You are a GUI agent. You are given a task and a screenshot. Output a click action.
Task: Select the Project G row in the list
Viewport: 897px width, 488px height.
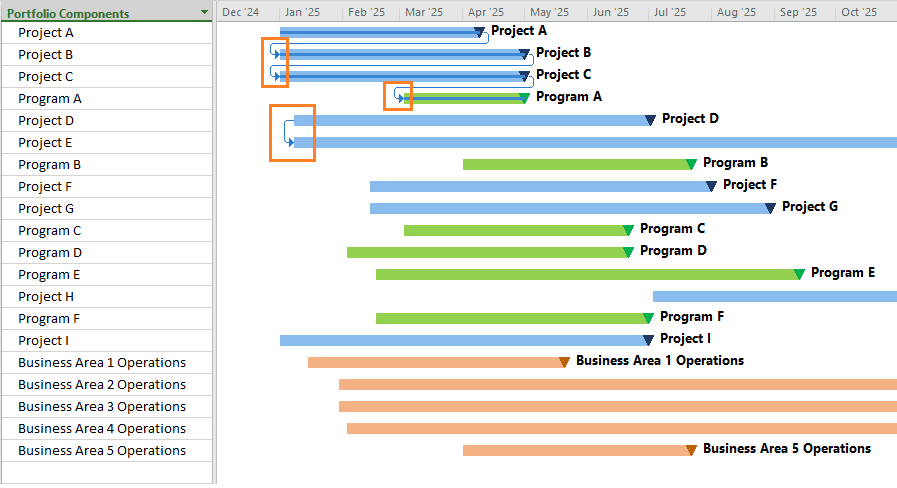[107, 209]
